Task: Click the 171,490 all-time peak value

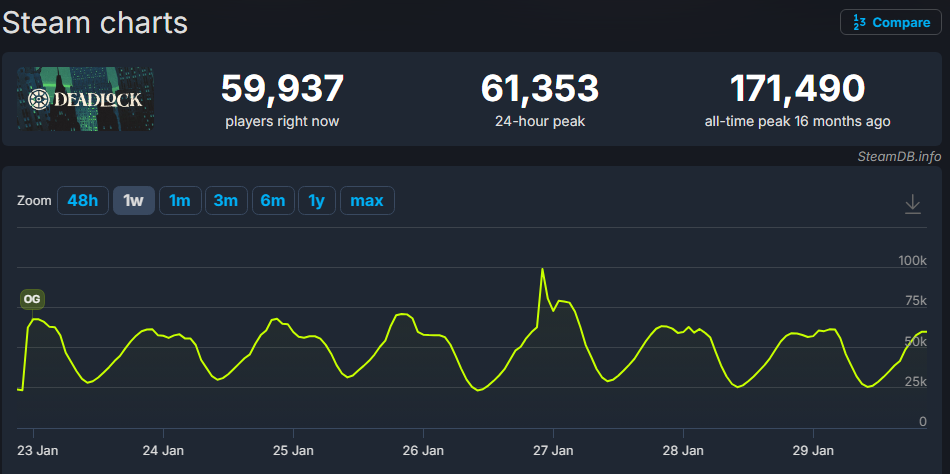Action: tap(797, 88)
